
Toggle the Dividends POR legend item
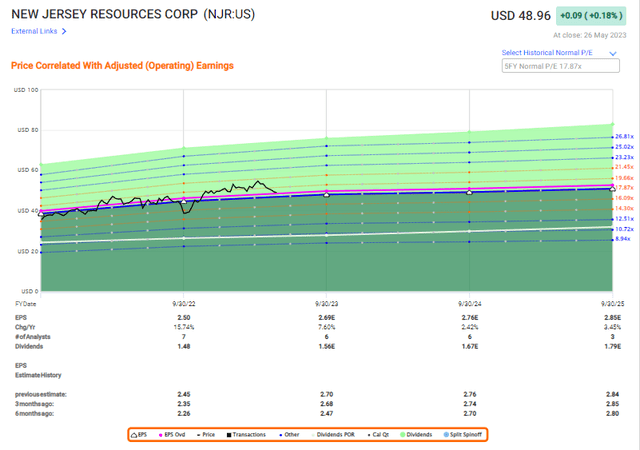tap(333, 435)
